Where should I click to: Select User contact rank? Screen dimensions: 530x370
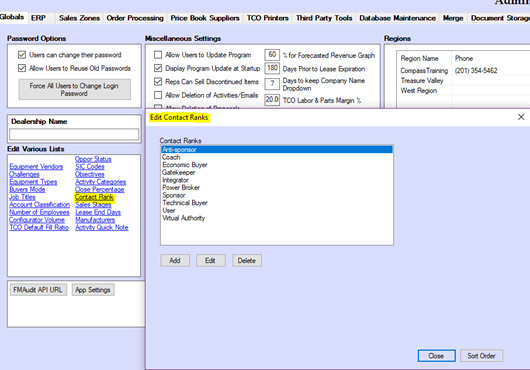277,211
